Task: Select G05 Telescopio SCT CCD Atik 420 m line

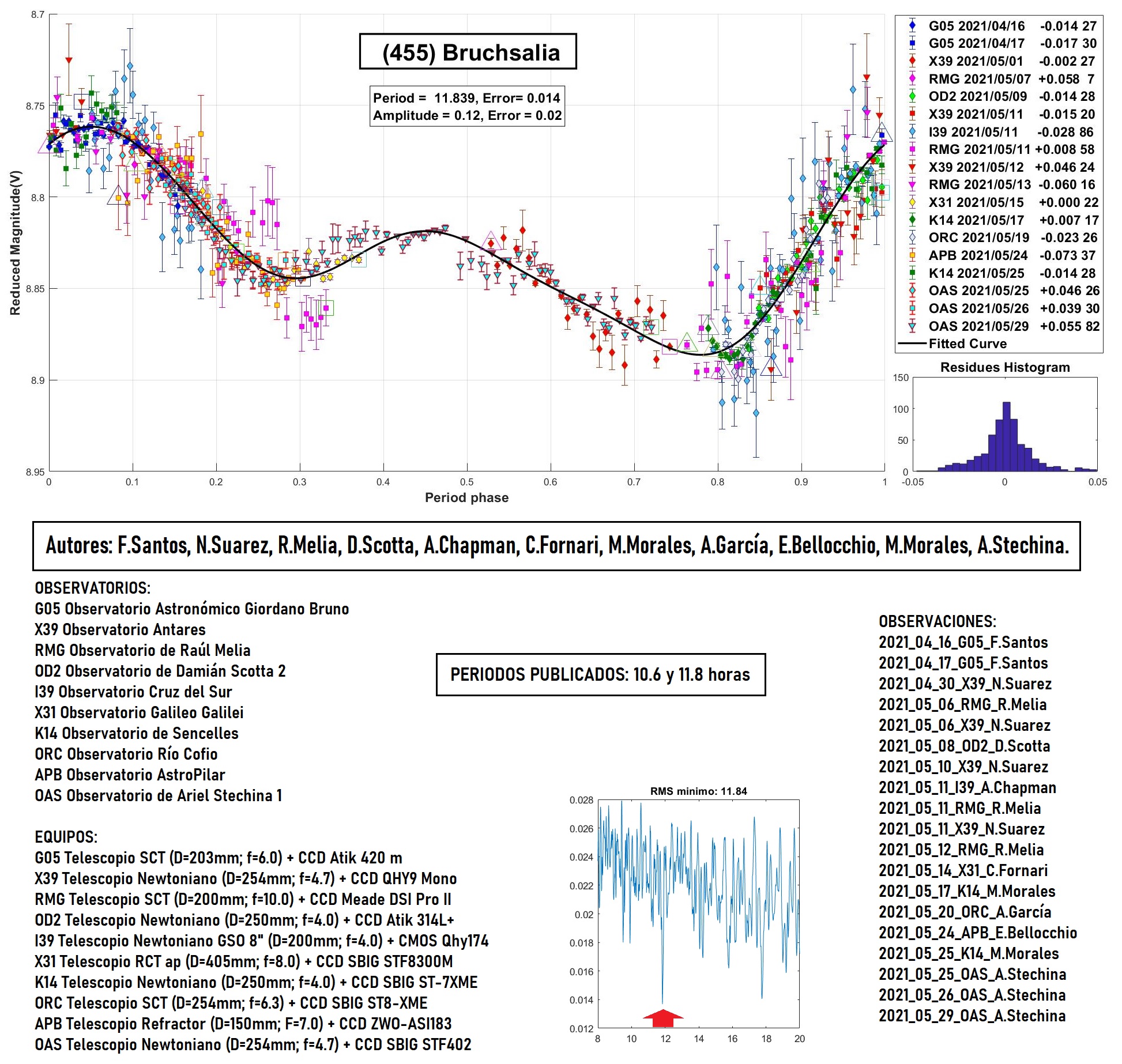Action: (x=219, y=858)
